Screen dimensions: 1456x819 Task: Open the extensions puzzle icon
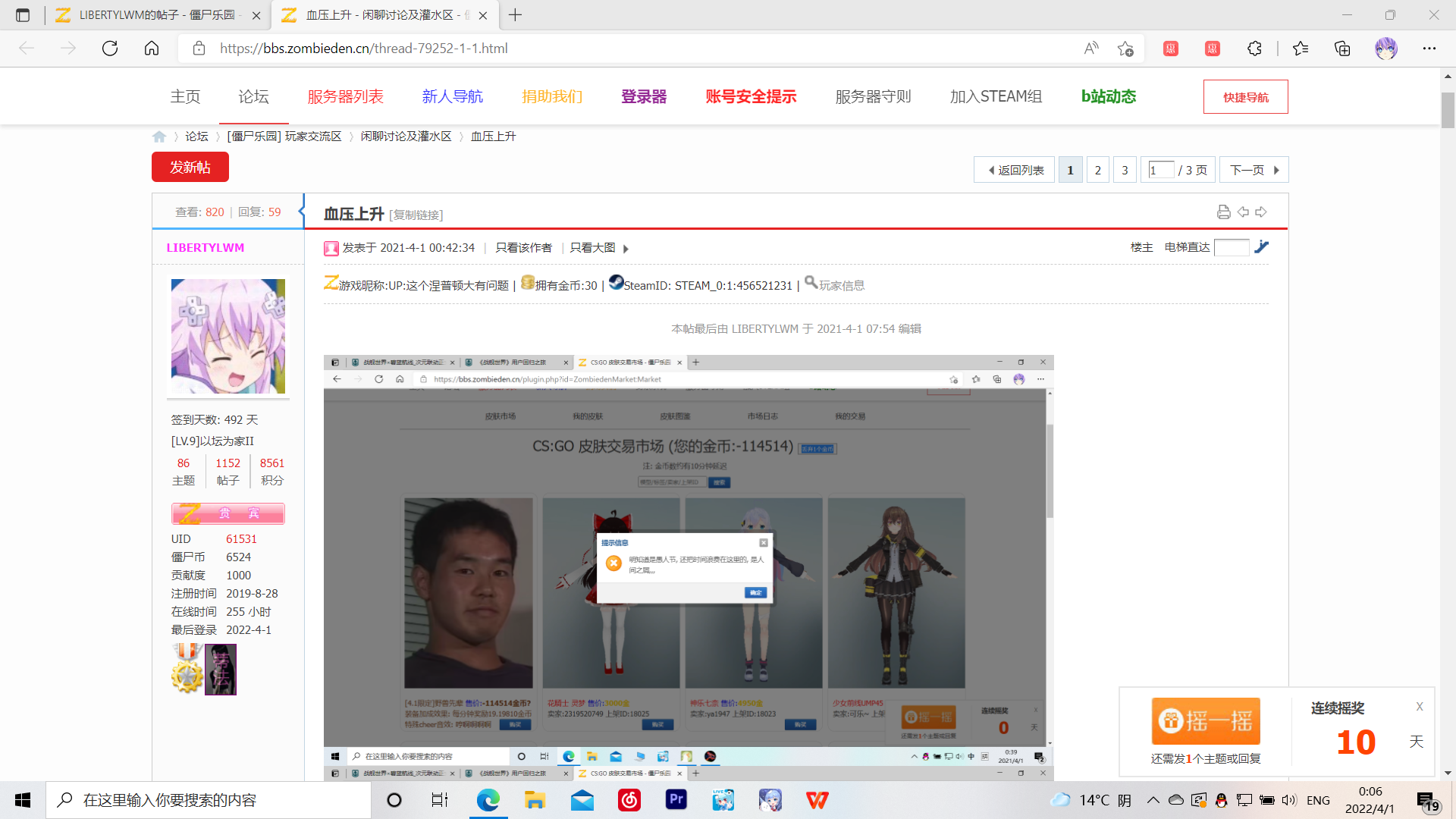point(1254,49)
